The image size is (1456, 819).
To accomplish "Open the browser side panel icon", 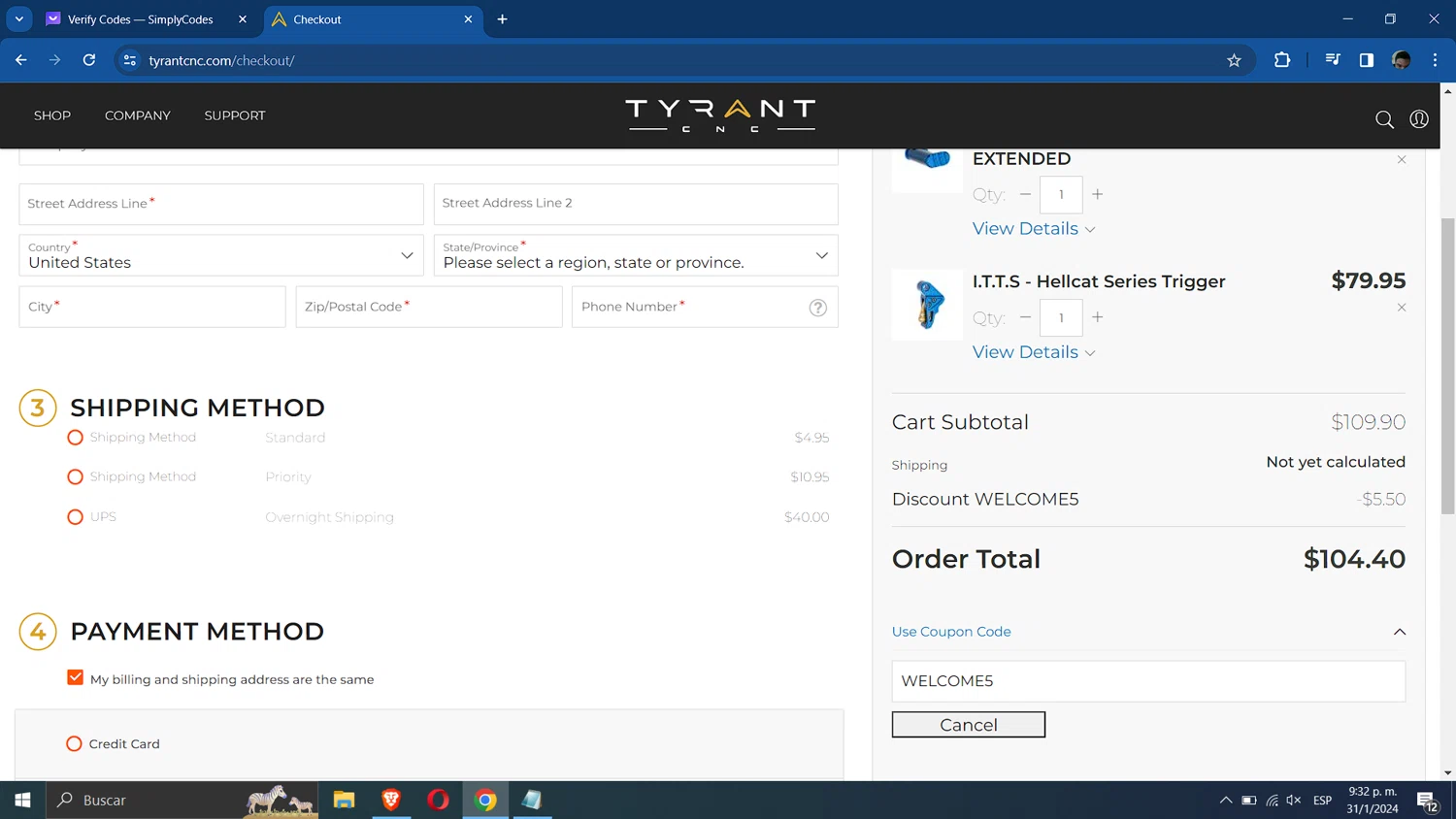I will tap(1367, 60).
